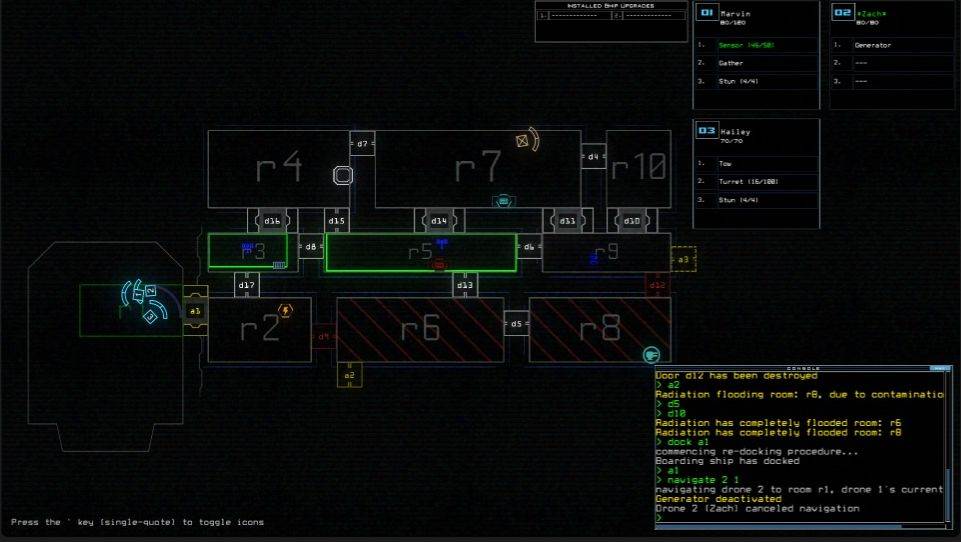Click the cyan circular icon in room r8
The height and width of the screenshot is (542, 961).
pyautogui.click(x=651, y=354)
